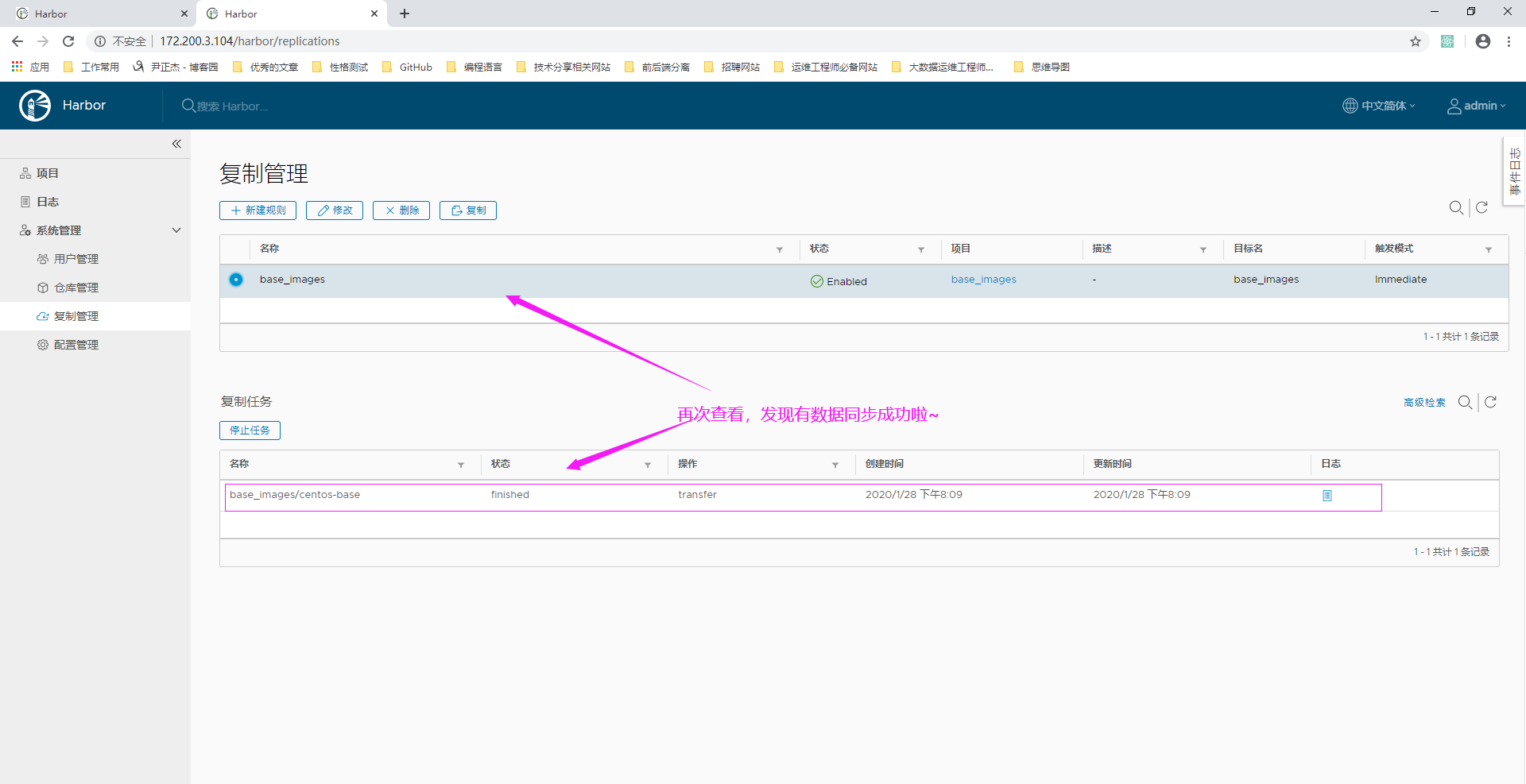Open a new browser tab
Image resolution: width=1526 pixels, height=784 pixels.
click(x=405, y=14)
